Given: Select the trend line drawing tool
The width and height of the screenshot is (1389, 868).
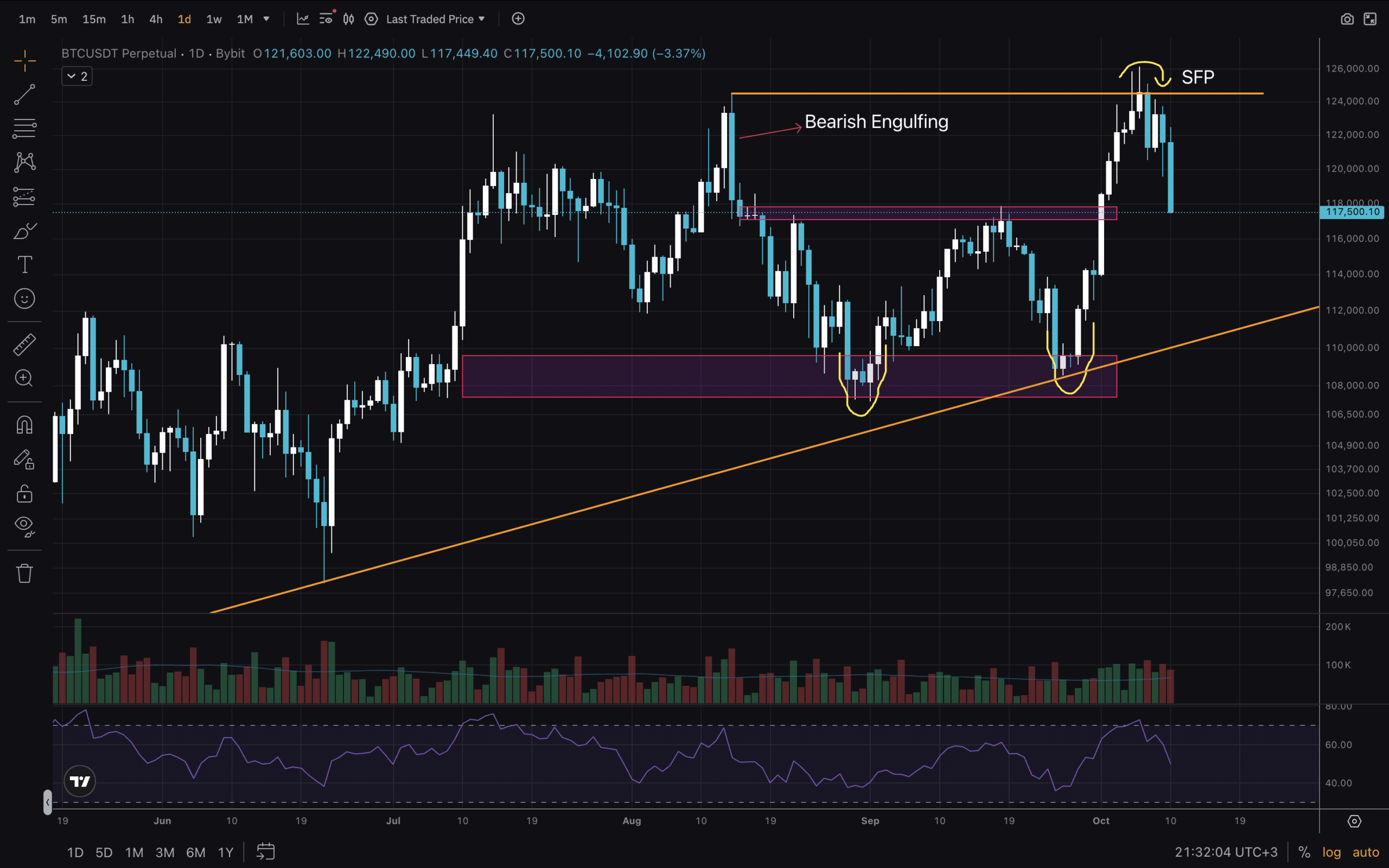Looking at the screenshot, I should (x=24, y=95).
